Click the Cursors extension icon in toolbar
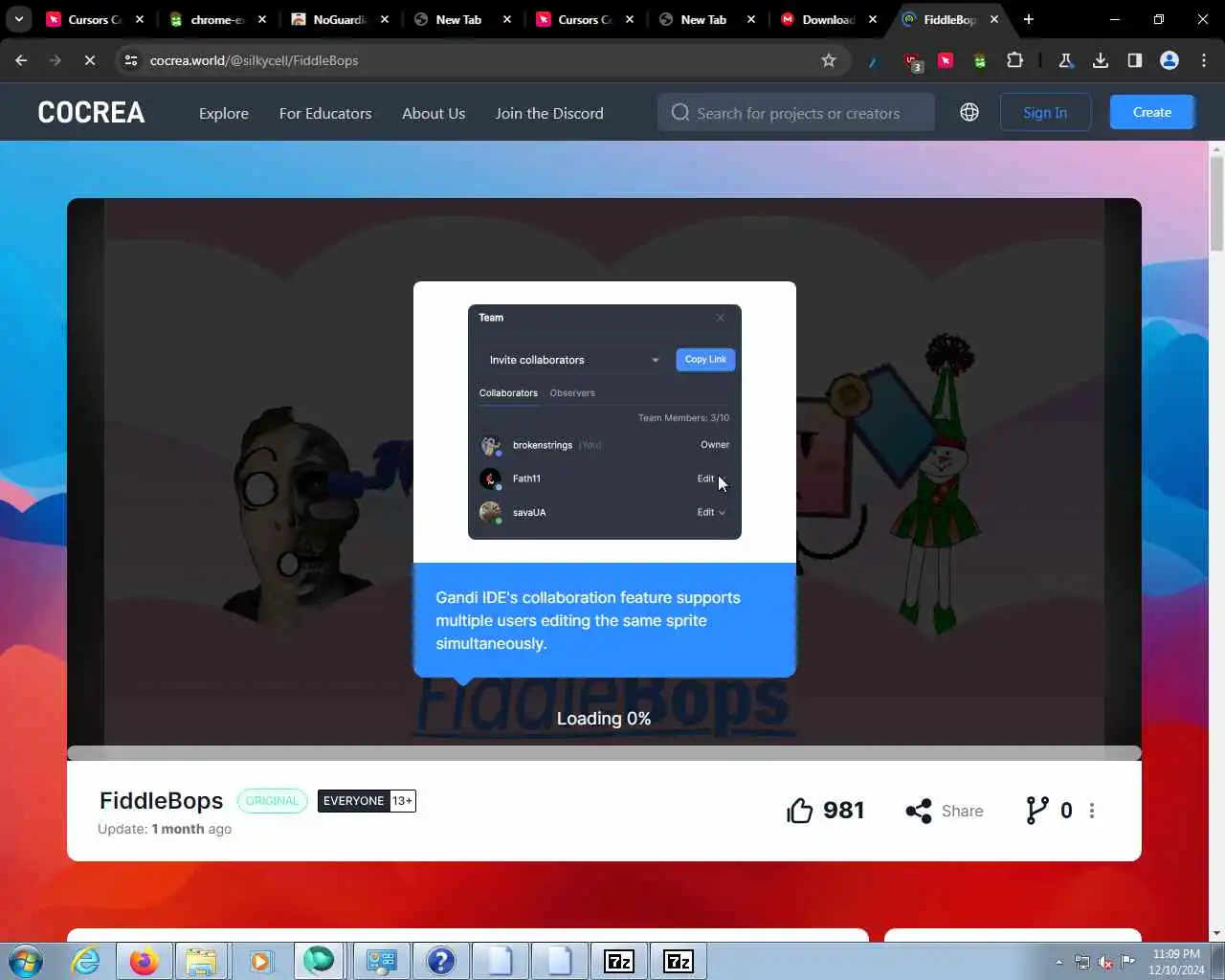The image size is (1225, 980). 946,60
